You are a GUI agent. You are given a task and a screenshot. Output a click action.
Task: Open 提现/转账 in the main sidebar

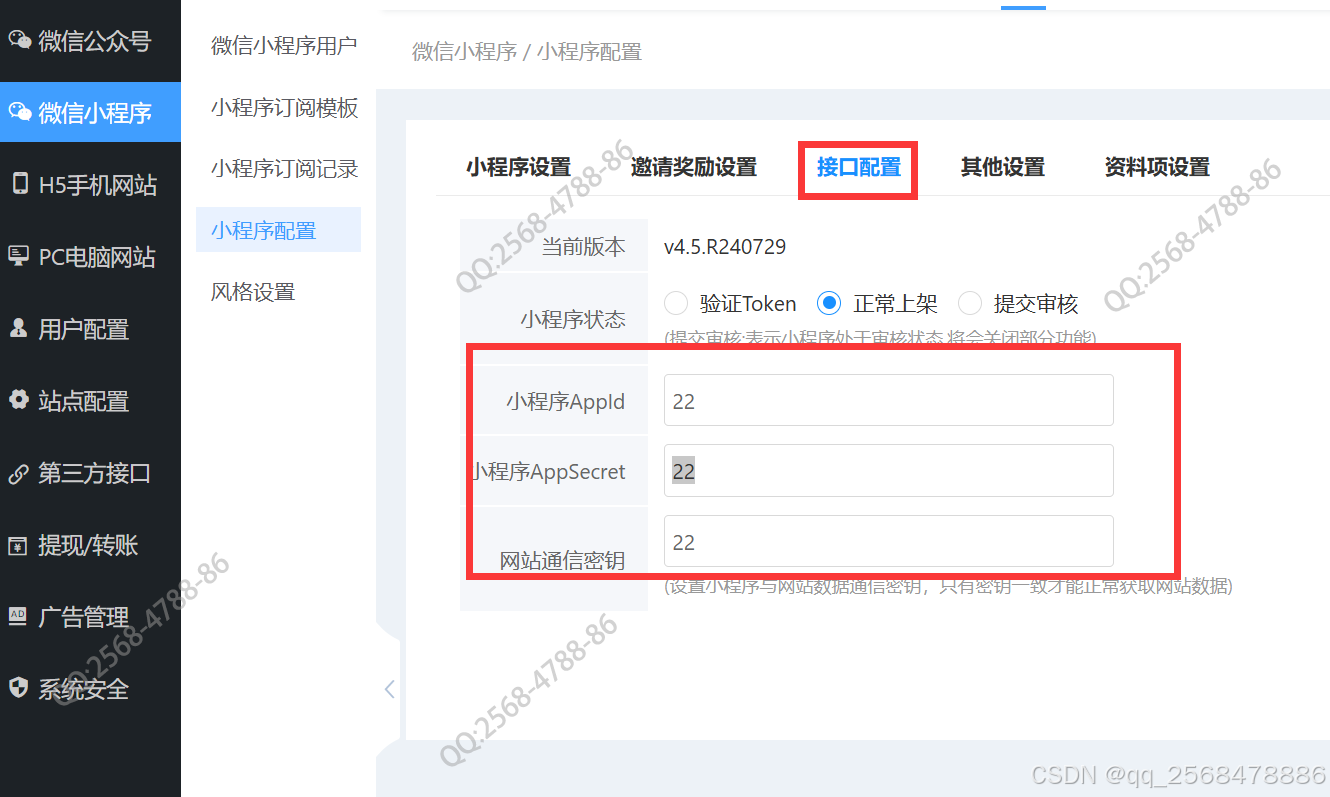point(90,545)
